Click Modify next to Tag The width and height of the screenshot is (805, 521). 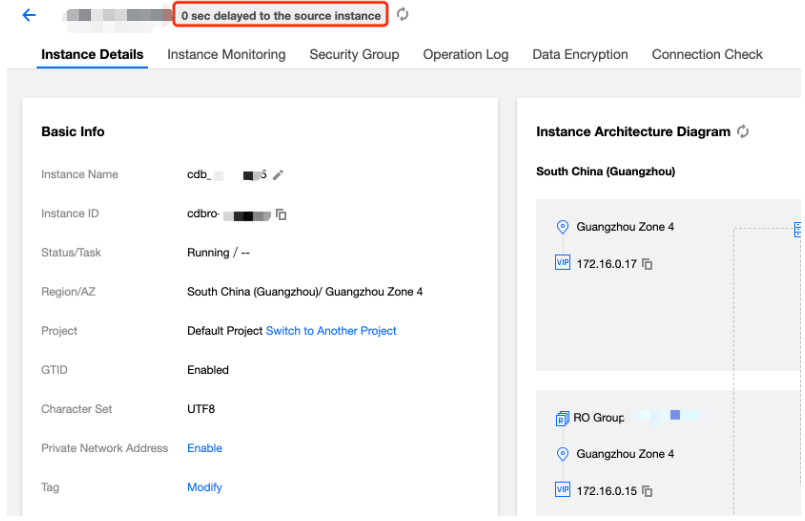(204, 487)
